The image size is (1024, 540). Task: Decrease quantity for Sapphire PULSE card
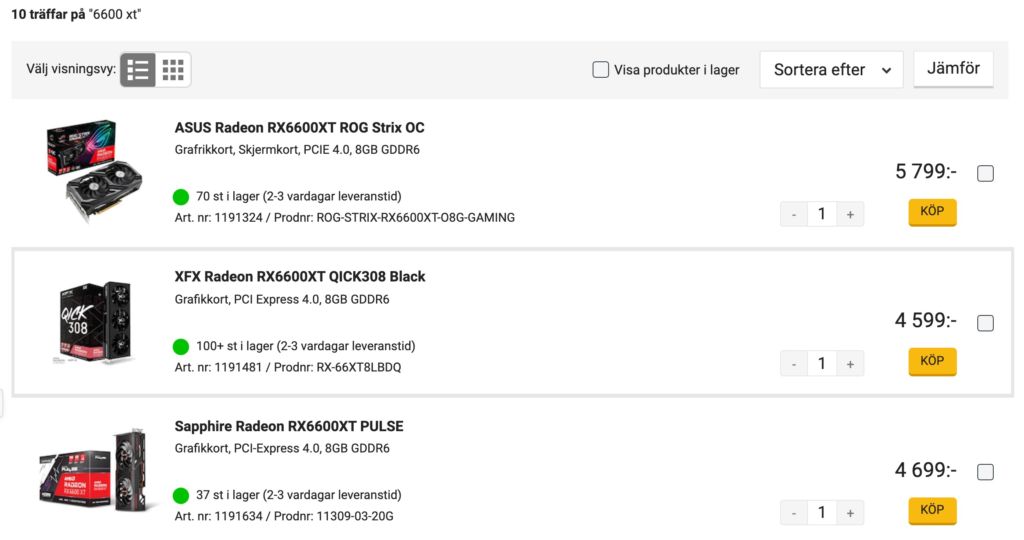pyautogui.click(x=794, y=513)
